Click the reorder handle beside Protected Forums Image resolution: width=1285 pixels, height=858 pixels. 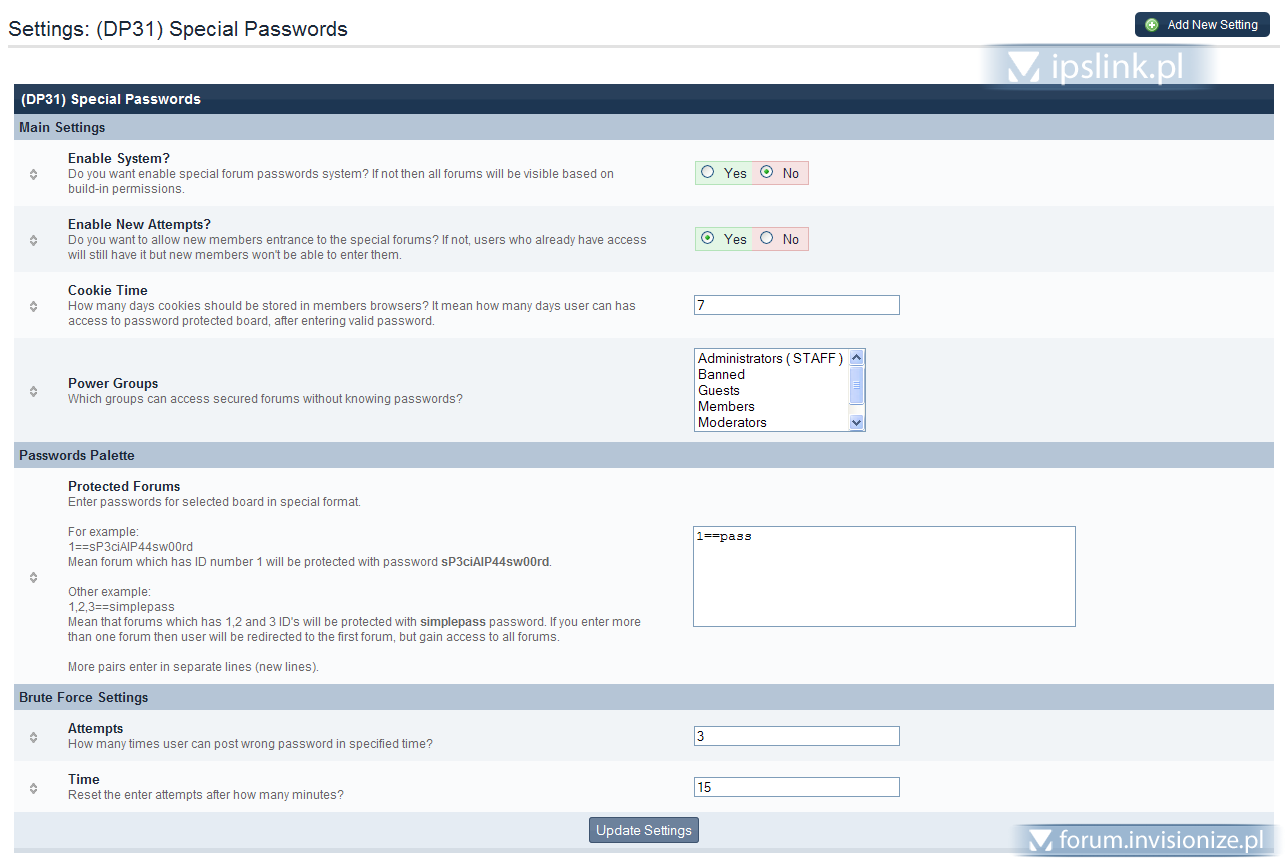point(33,577)
